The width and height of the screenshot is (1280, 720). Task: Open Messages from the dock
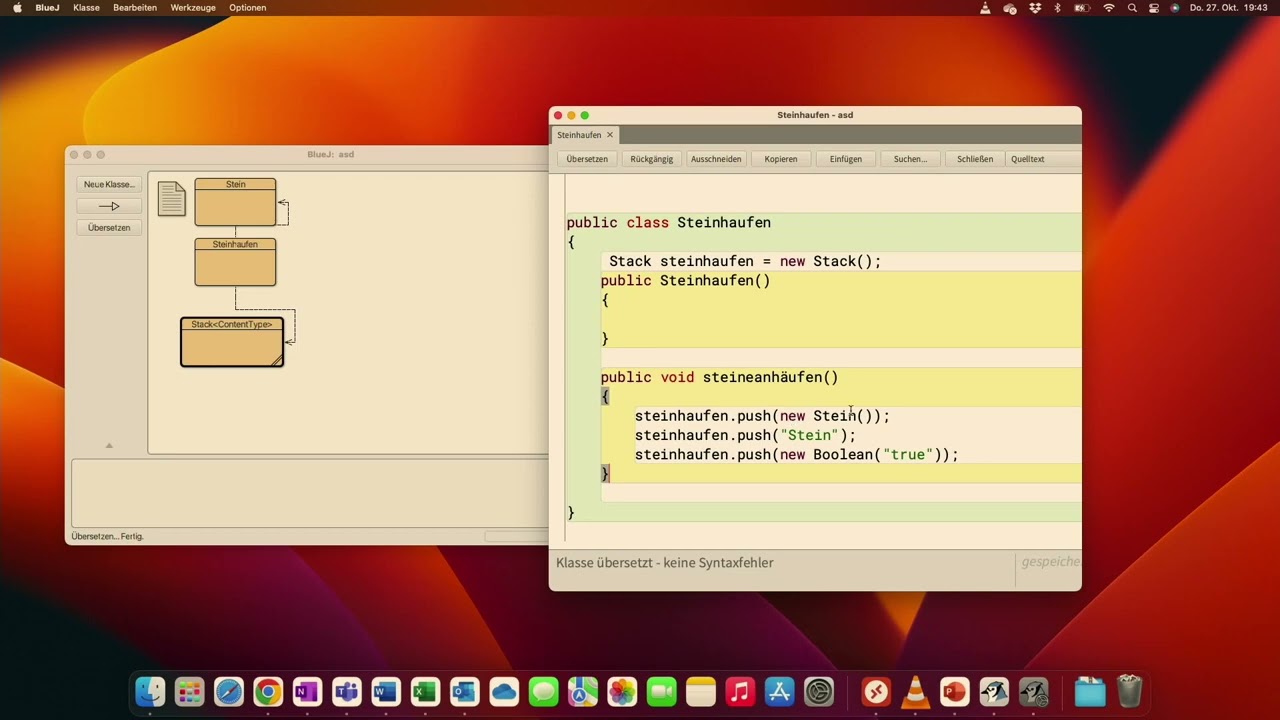[x=543, y=691]
